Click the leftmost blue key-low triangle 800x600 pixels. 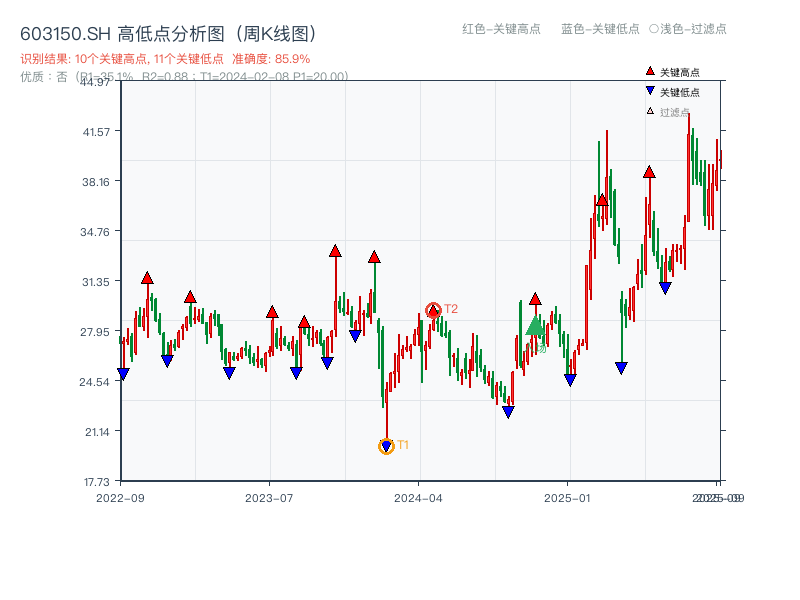123,374
